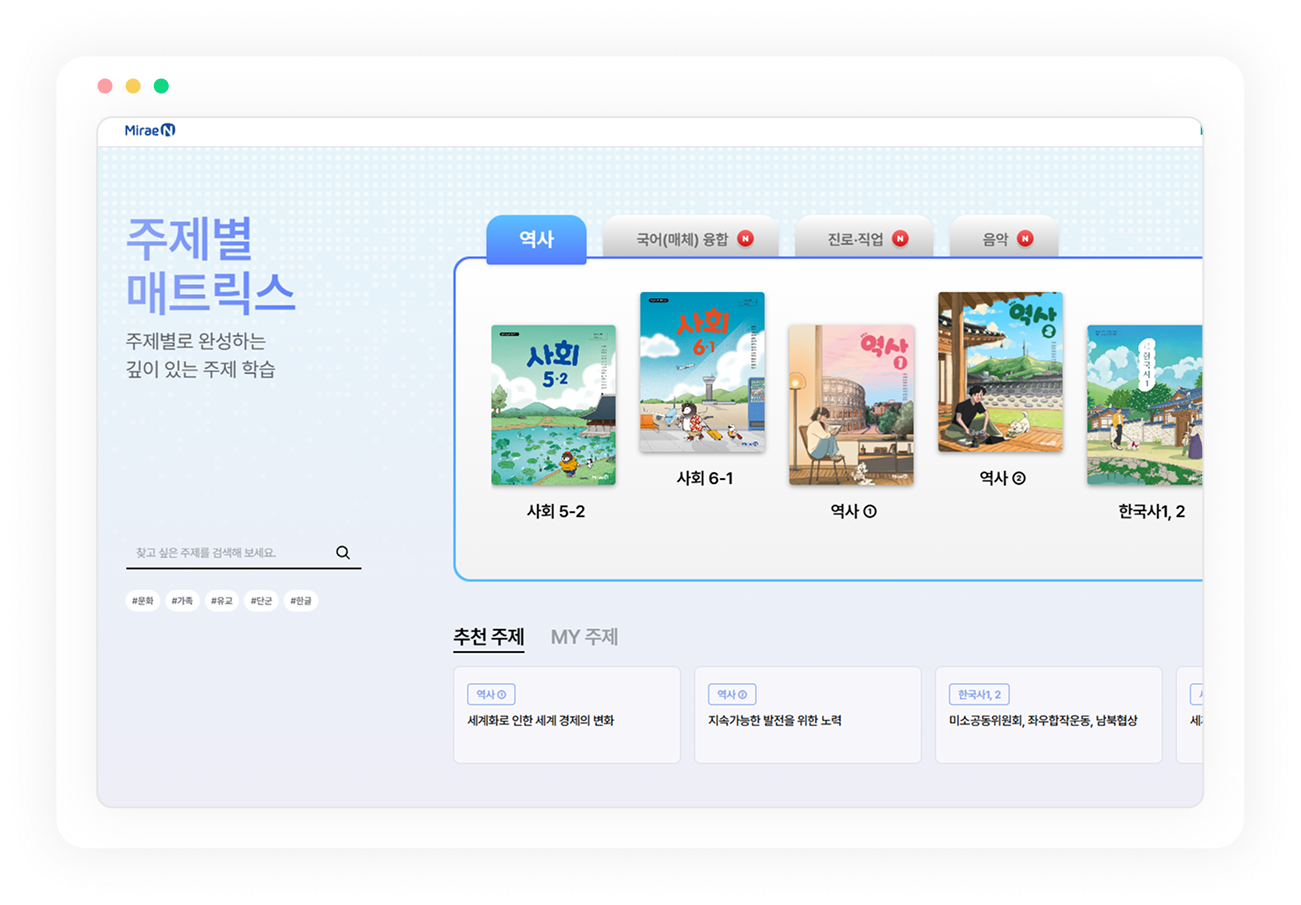The image size is (1301, 905).
Task: Switch to the 음악 tab
Action: point(994,240)
